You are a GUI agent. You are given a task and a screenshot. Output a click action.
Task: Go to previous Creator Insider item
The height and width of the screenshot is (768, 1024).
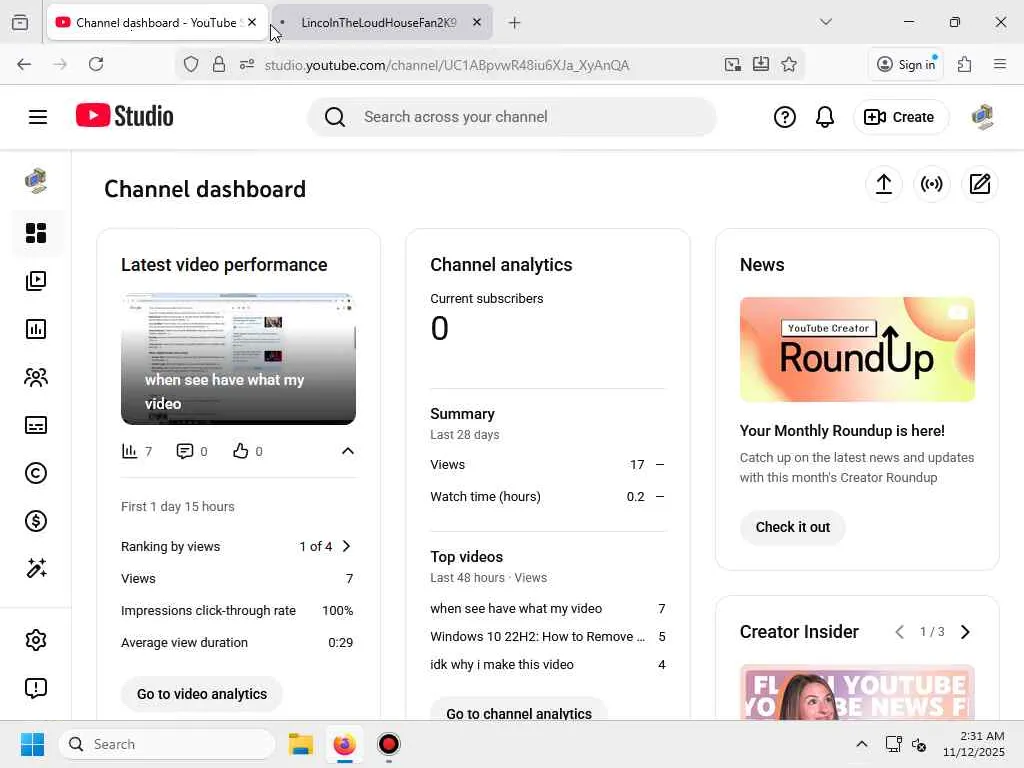tap(899, 632)
